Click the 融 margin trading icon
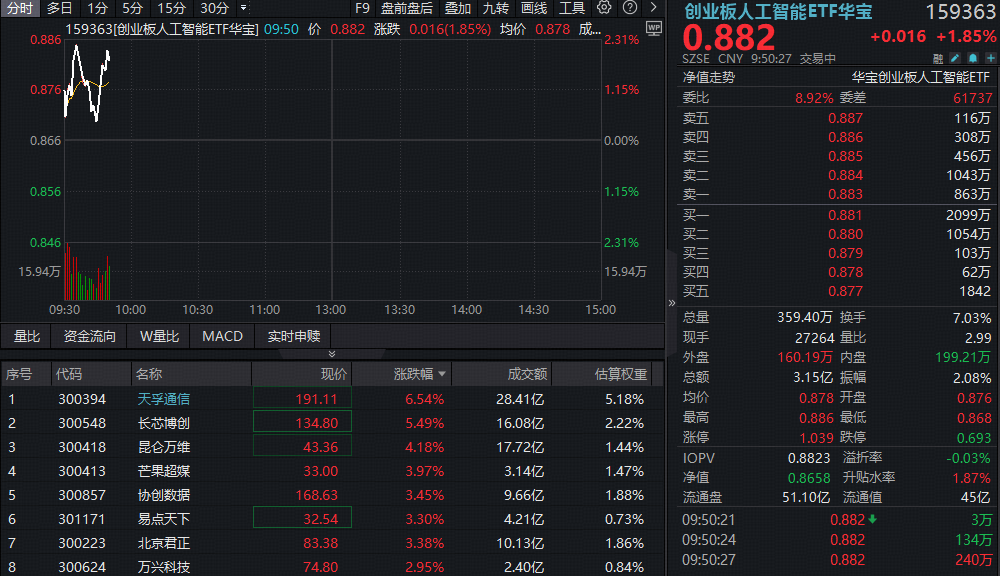This screenshot has height=576, width=1000. [x=938, y=58]
